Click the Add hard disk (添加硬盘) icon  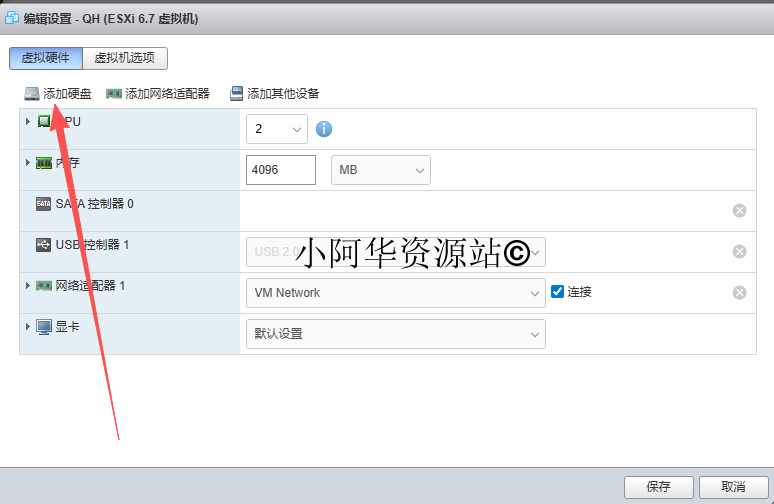click(x=32, y=93)
